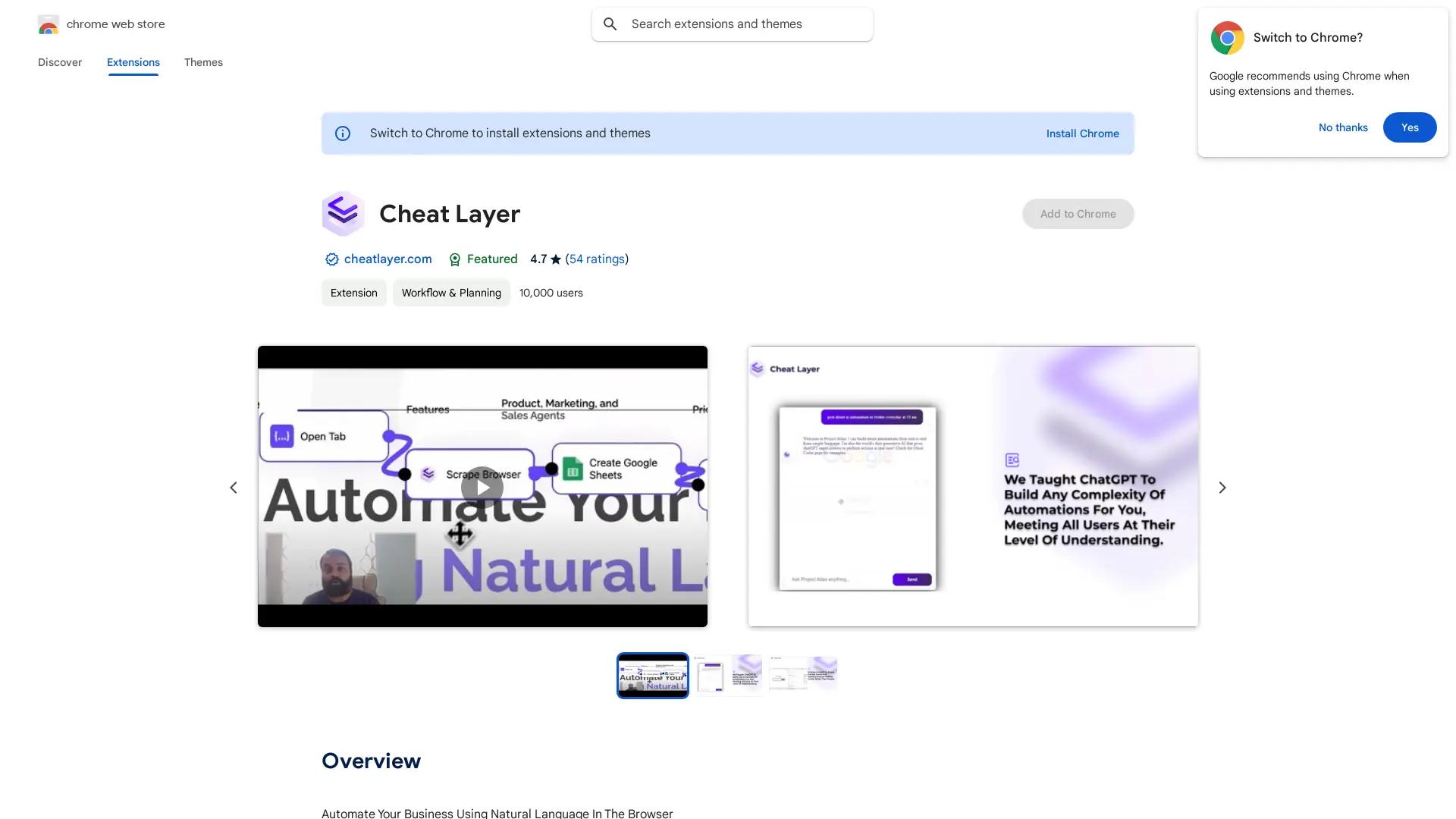The image size is (1456, 819).
Task: Click the Chrome Web Store logo icon
Action: pyautogui.click(x=48, y=24)
